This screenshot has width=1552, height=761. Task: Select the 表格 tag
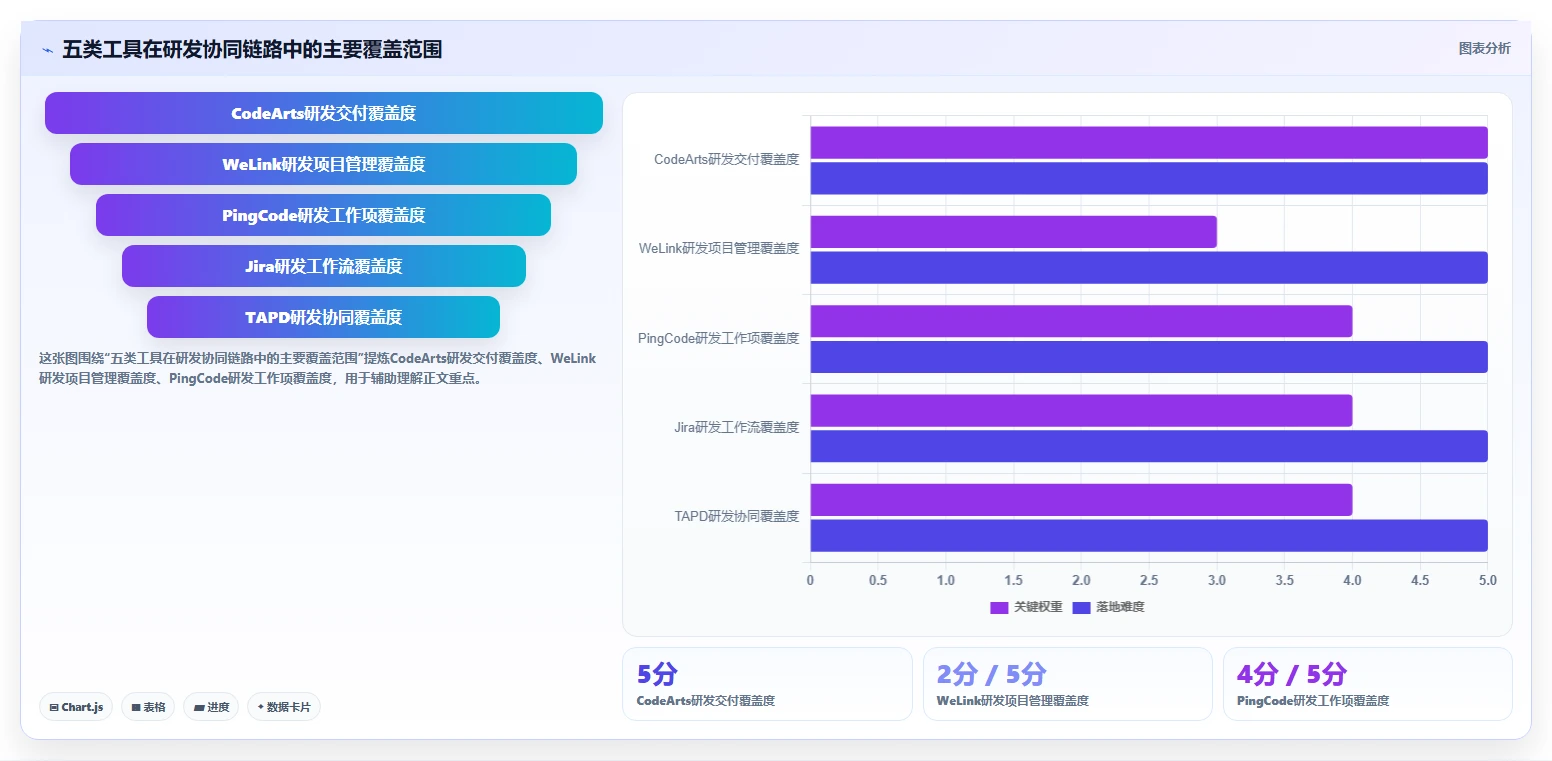148,707
